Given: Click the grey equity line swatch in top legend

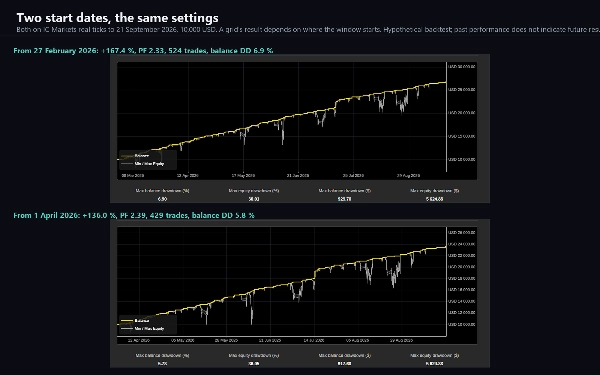Looking at the screenshot, I should coord(127,163).
